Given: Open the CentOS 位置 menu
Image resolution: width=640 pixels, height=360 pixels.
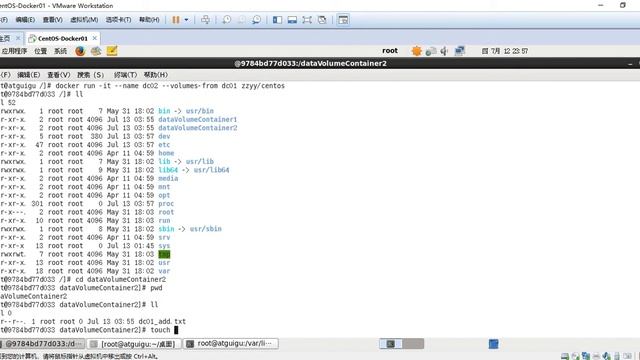Looking at the screenshot, I should [40, 51].
